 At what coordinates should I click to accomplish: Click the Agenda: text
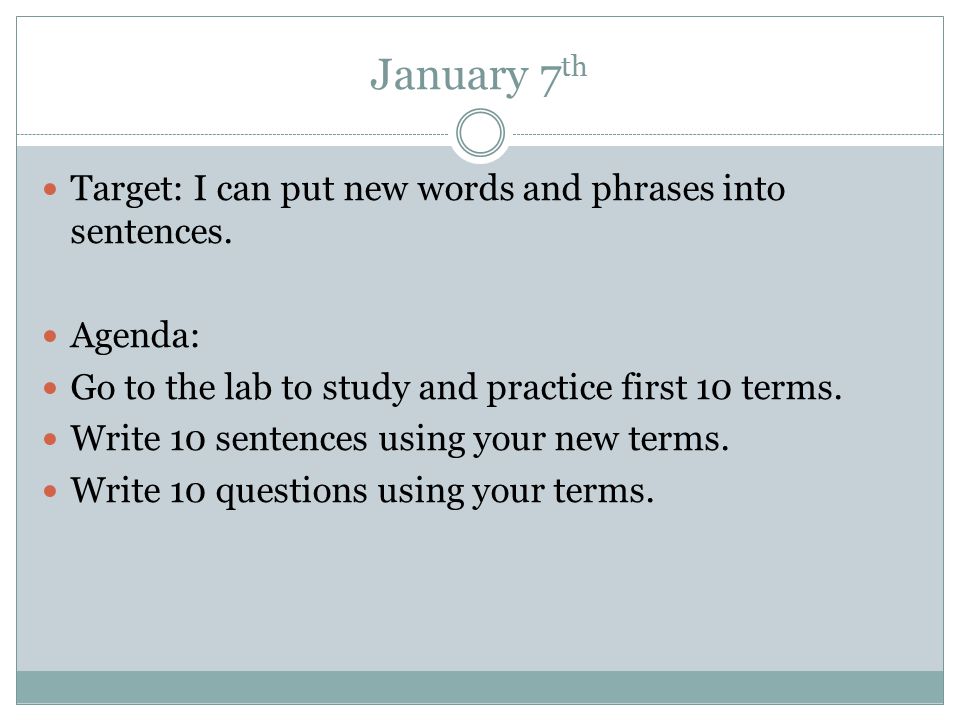(135, 336)
